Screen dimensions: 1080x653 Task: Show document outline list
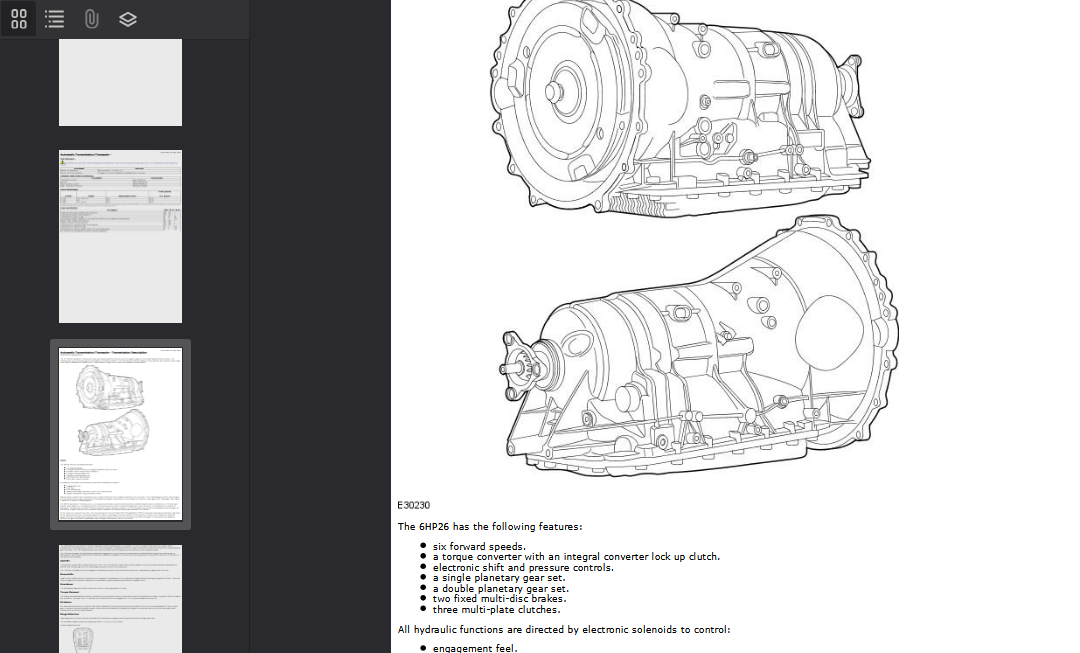coord(54,19)
